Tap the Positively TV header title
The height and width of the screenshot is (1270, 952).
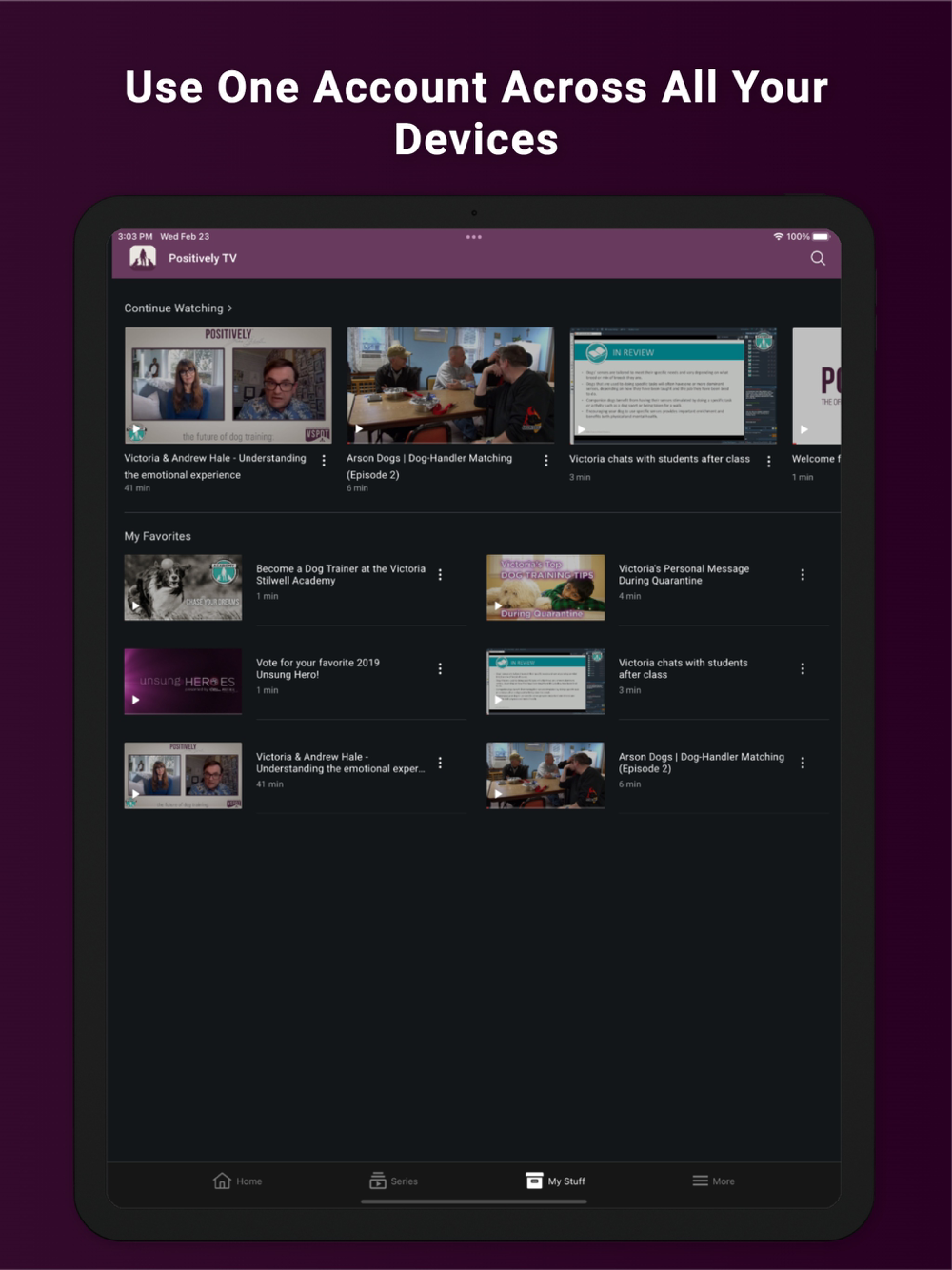[203, 258]
